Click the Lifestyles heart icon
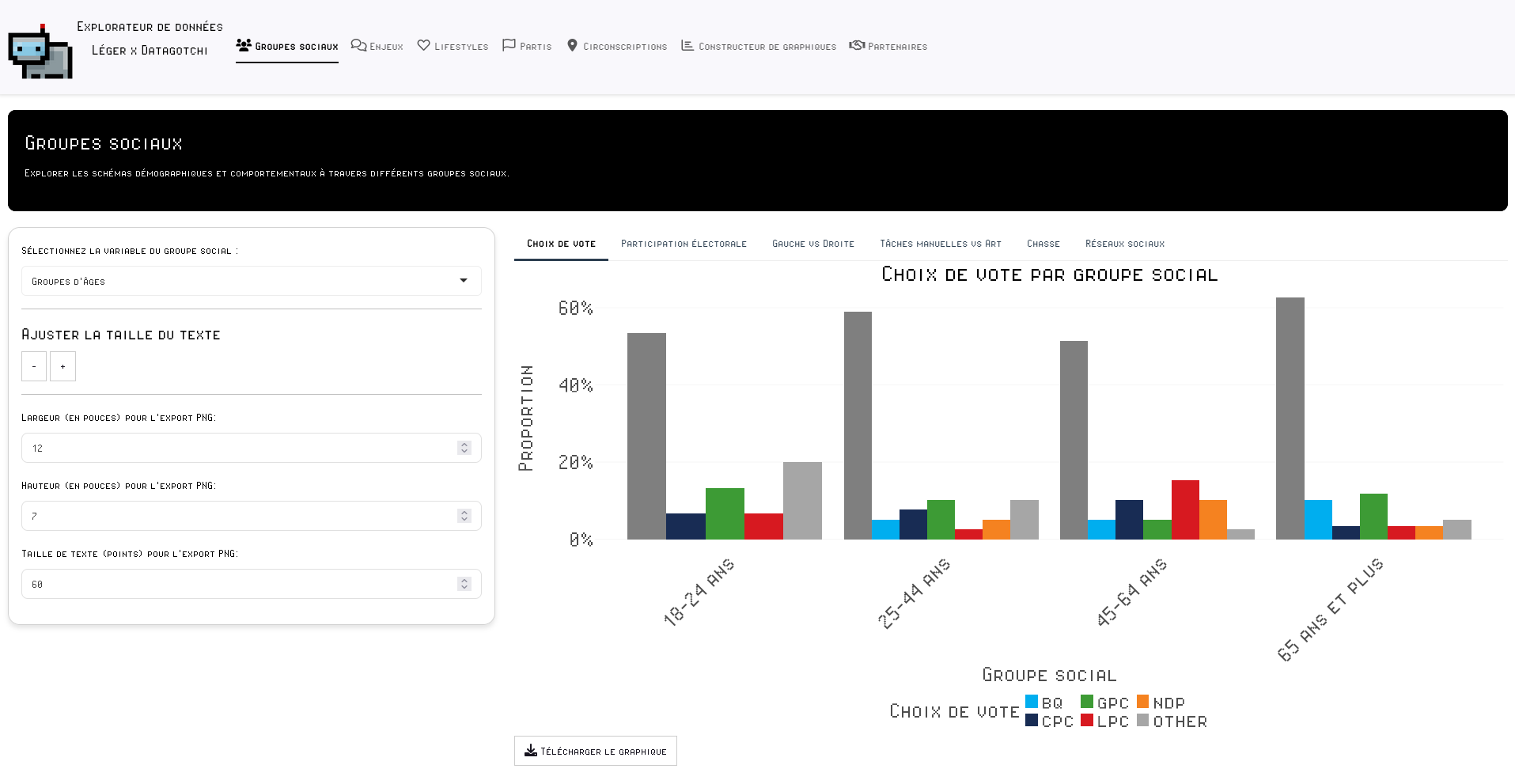This screenshot has width=1515, height=784. [x=424, y=45]
